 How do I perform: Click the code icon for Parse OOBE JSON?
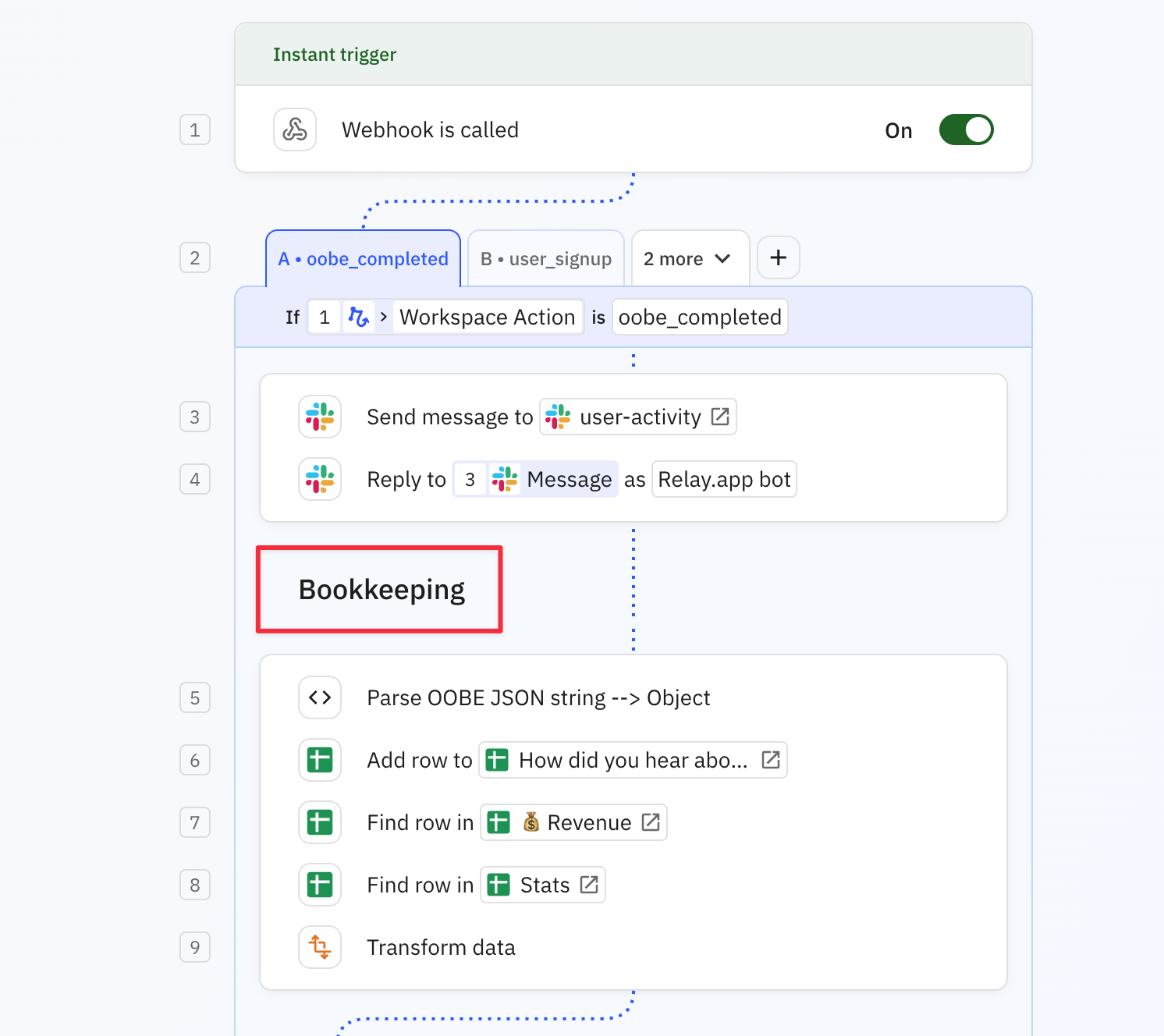click(x=320, y=697)
